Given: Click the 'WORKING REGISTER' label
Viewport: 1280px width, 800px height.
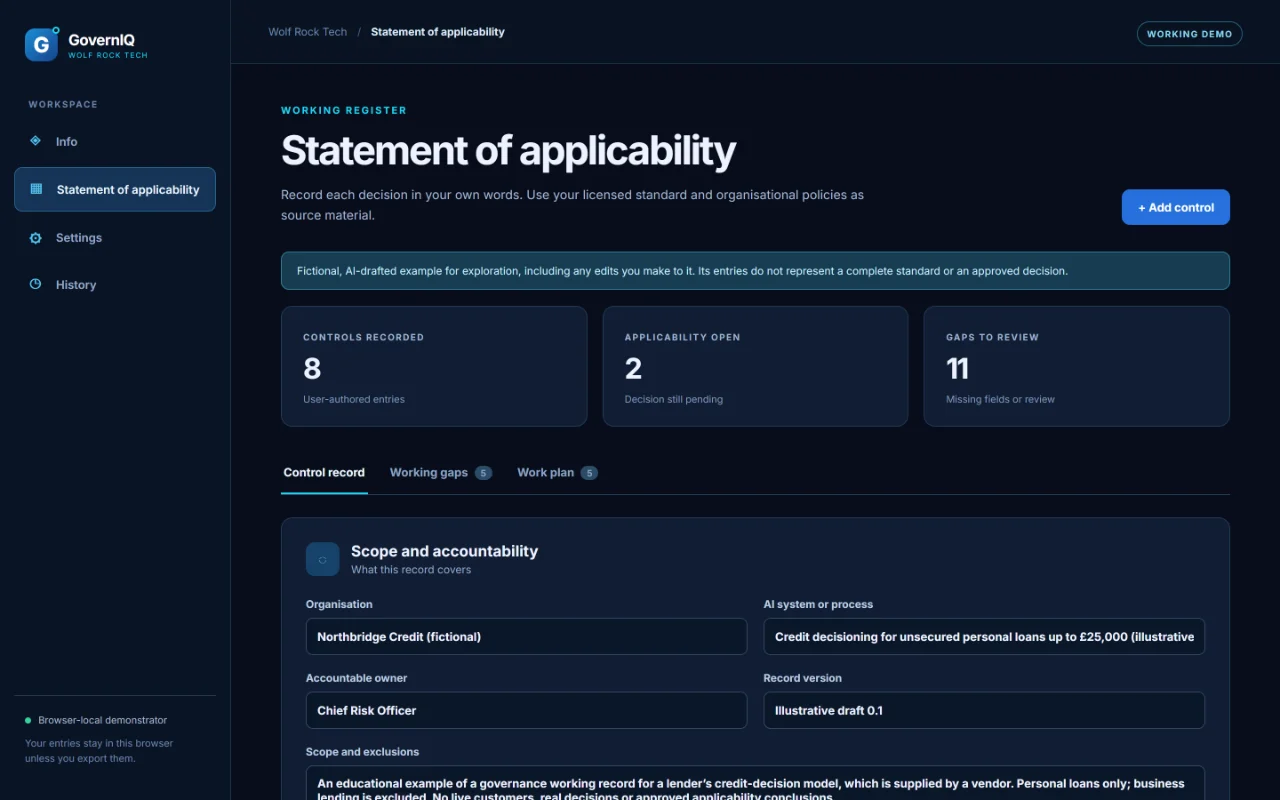Looking at the screenshot, I should (x=344, y=110).
